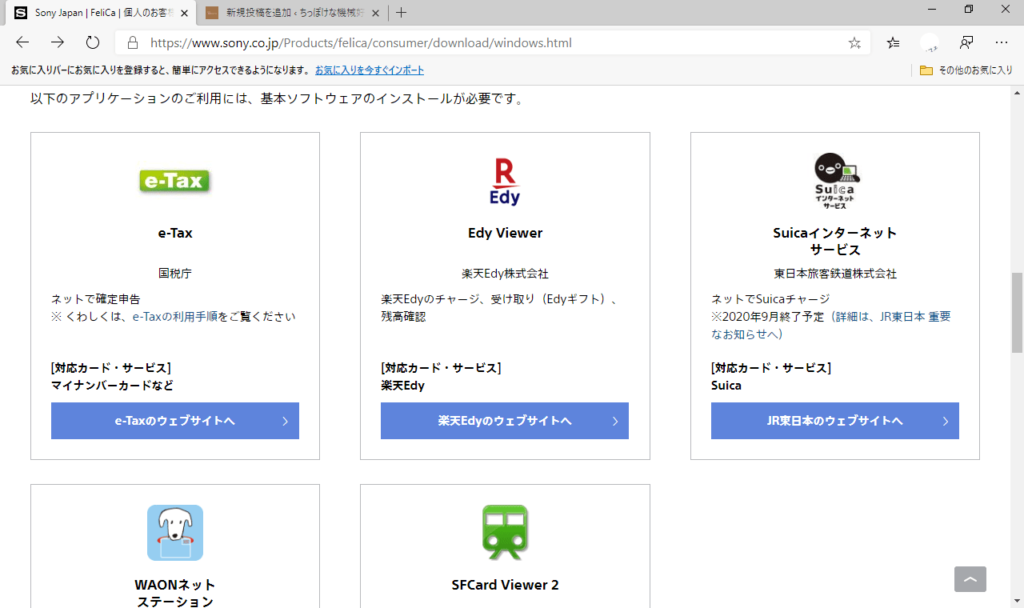
Task: Select the ネットで確定申告 description text
Action: pos(96,299)
